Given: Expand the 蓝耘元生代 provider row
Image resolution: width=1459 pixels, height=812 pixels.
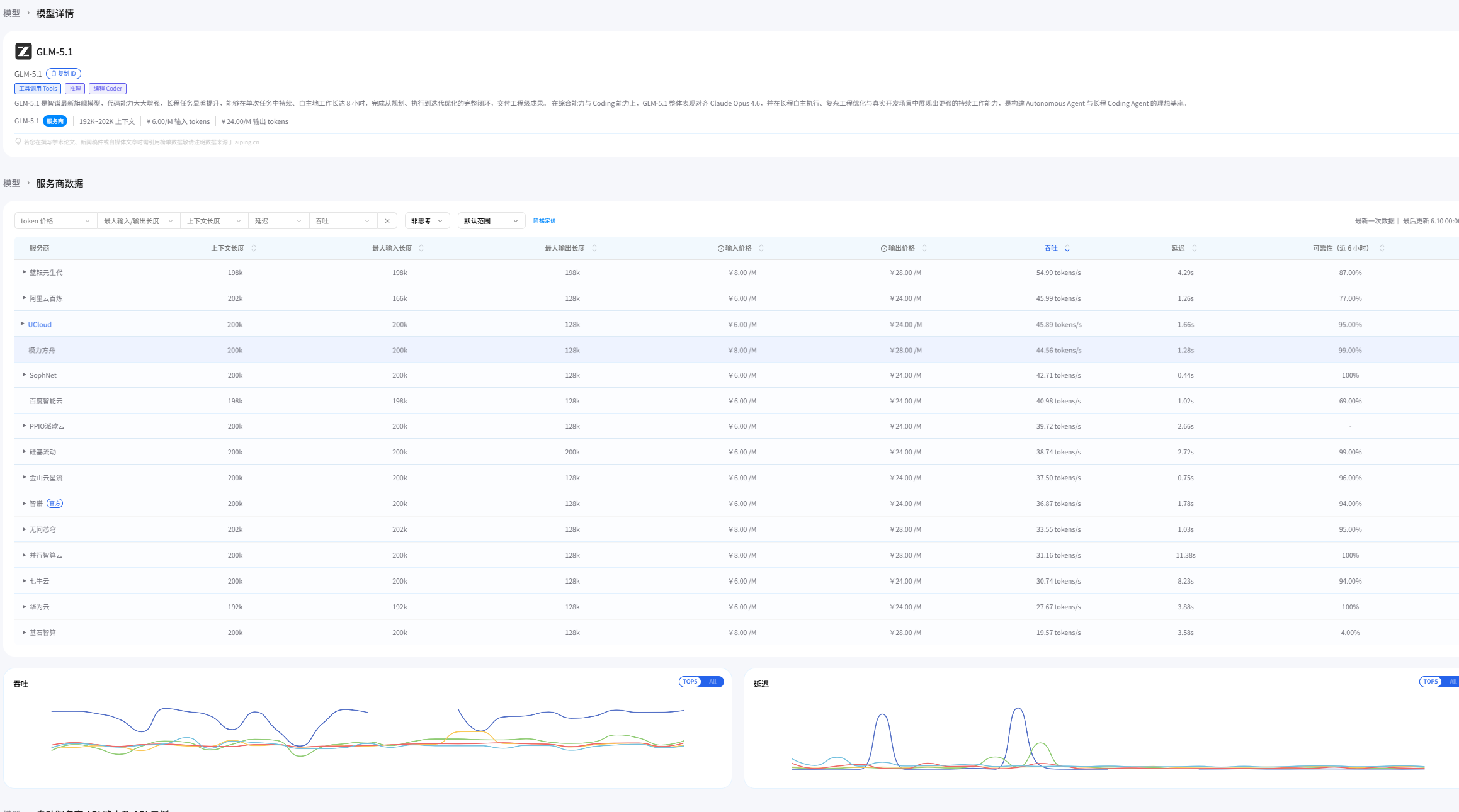Looking at the screenshot, I should coord(24,273).
